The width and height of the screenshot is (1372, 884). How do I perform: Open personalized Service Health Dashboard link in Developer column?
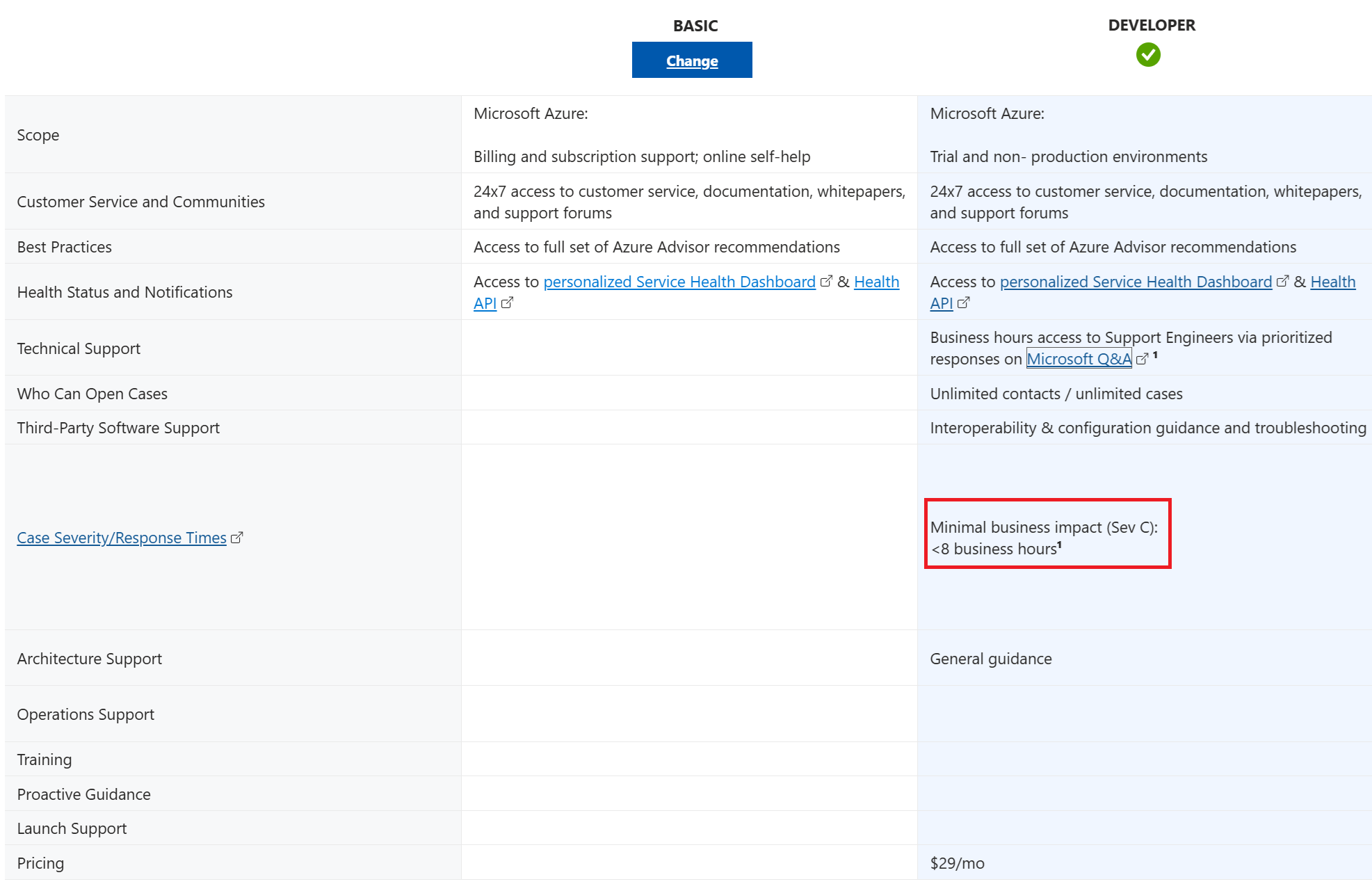point(1136,282)
